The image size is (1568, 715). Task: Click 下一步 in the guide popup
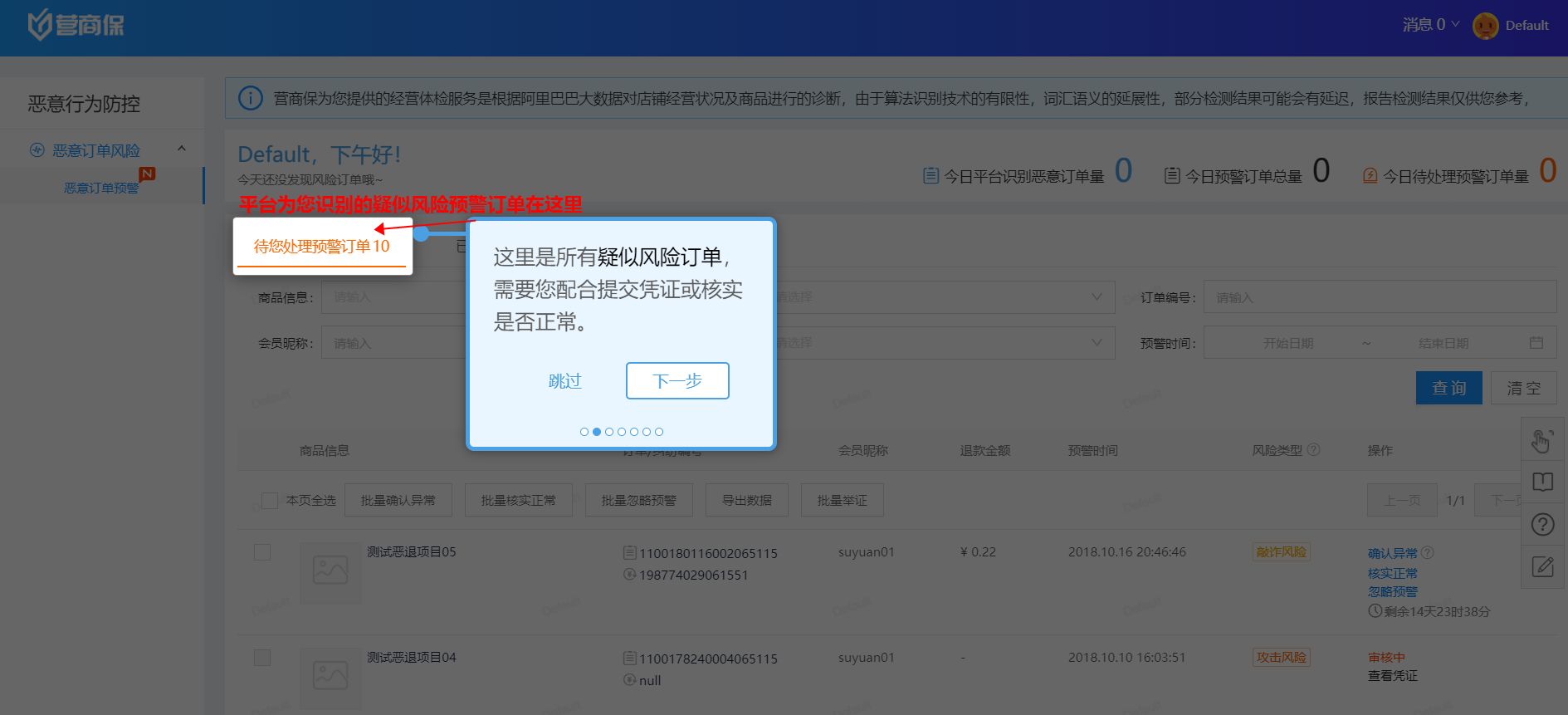pos(677,381)
